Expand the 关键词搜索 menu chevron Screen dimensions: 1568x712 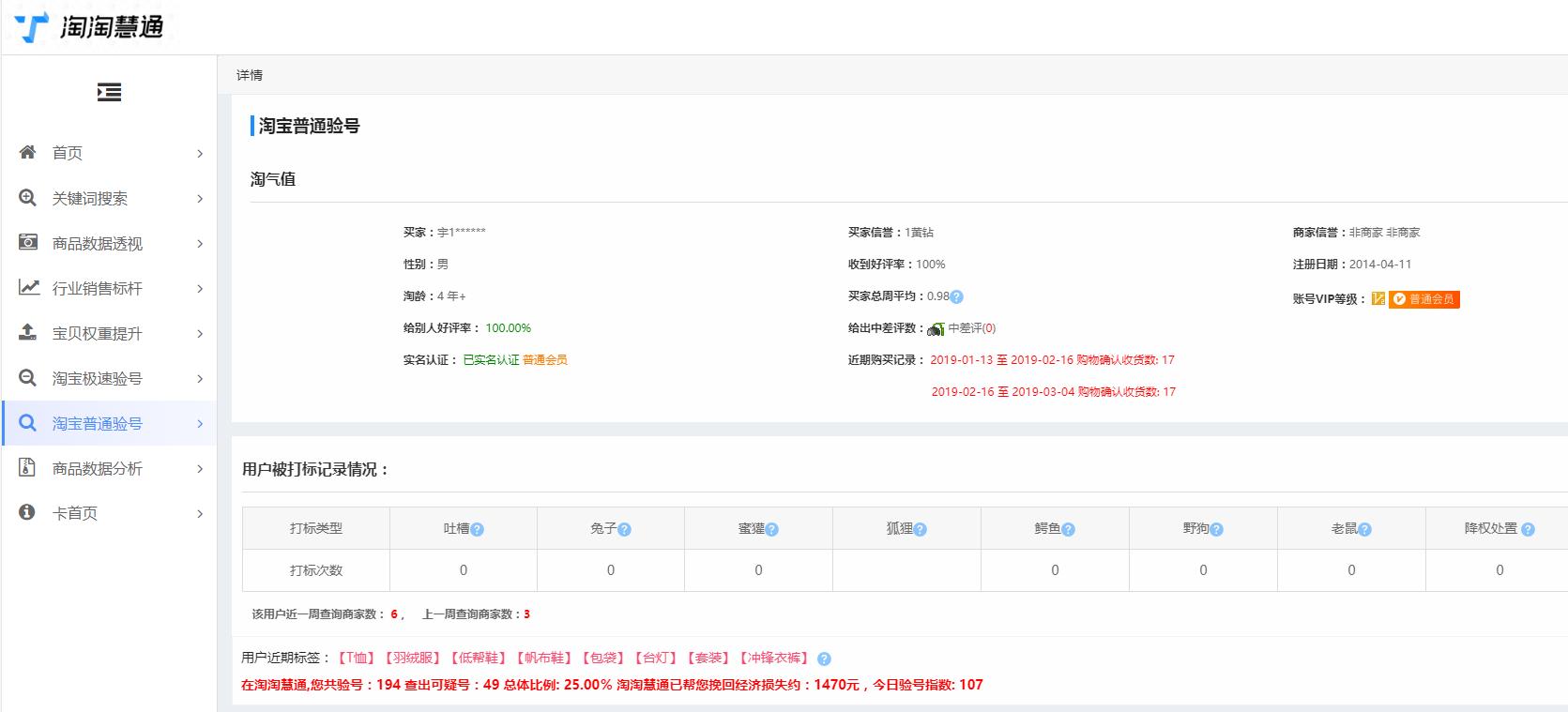(200, 198)
